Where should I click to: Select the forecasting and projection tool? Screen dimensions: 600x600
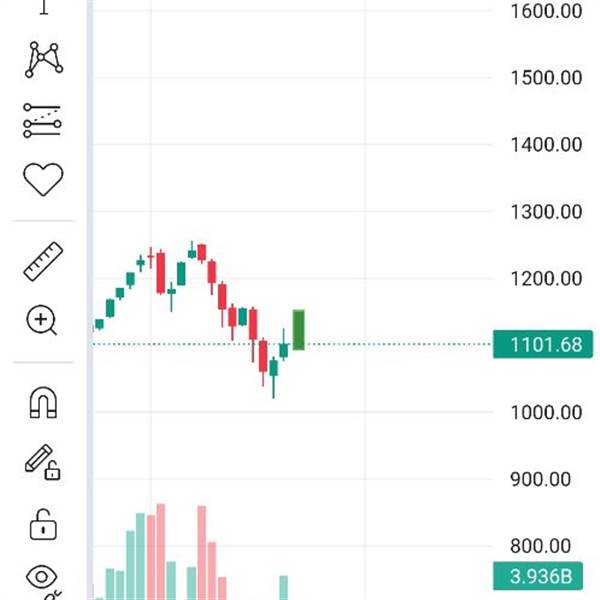point(43,120)
